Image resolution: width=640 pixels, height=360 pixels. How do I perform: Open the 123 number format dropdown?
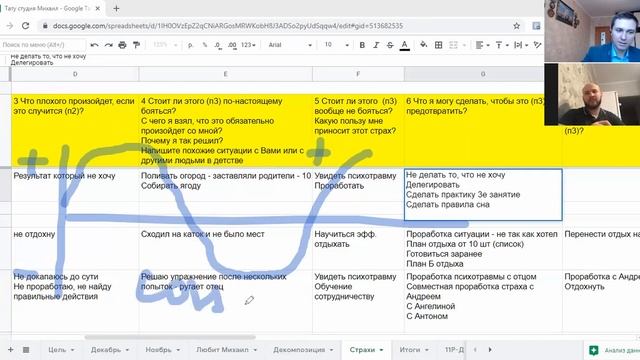[248, 45]
